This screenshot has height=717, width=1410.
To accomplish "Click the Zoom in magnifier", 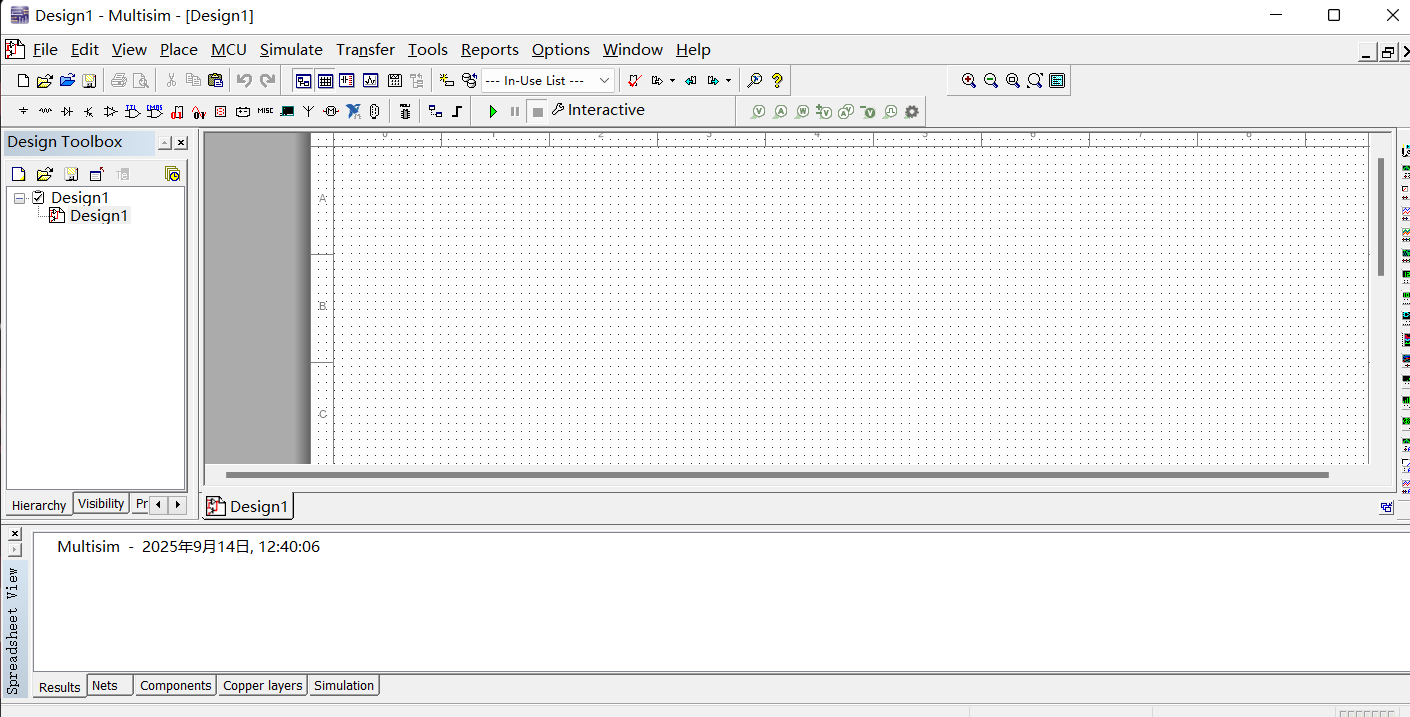I will [x=968, y=81].
